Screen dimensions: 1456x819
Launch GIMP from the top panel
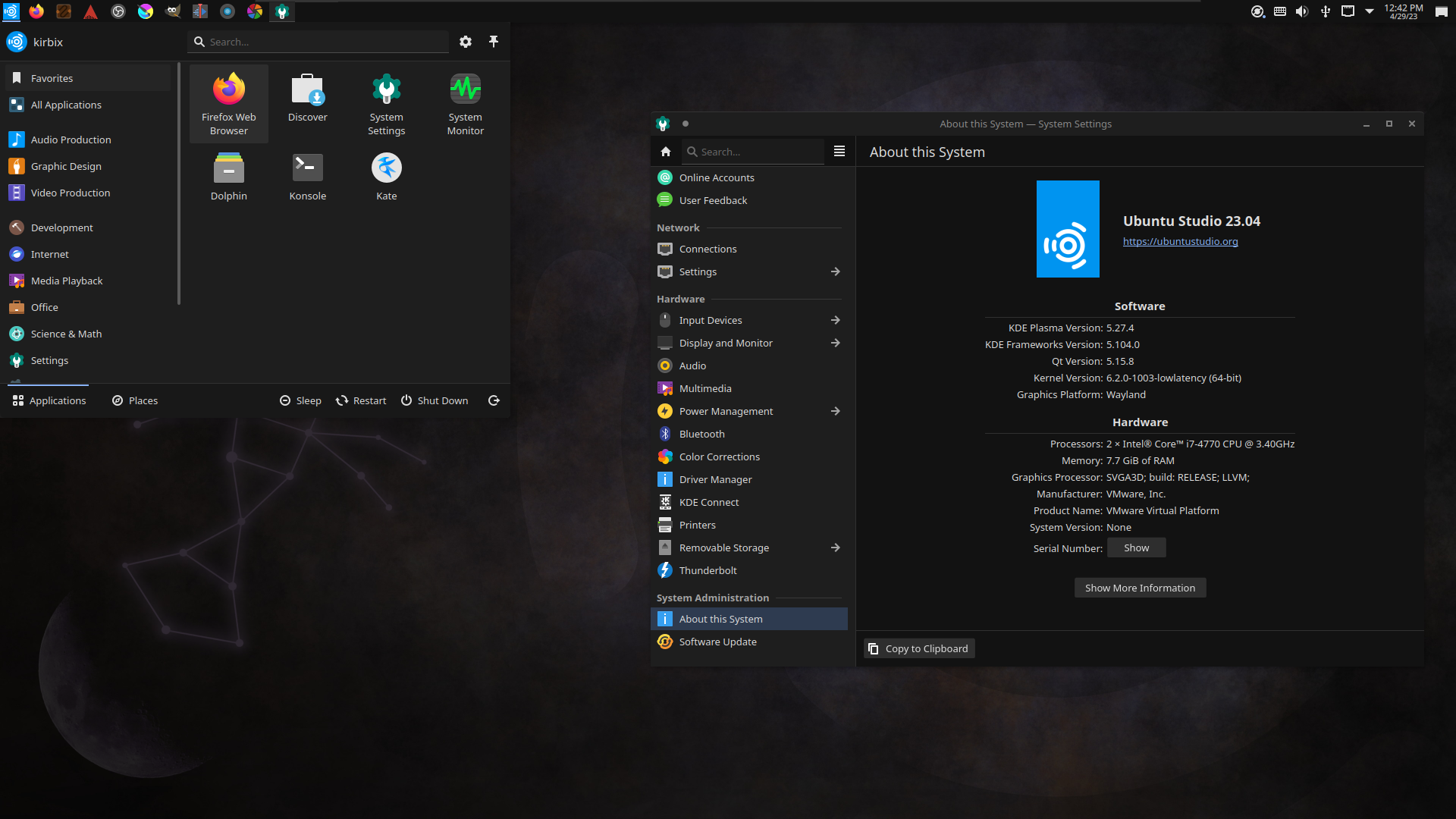pyautogui.click(x=173, y=11)
